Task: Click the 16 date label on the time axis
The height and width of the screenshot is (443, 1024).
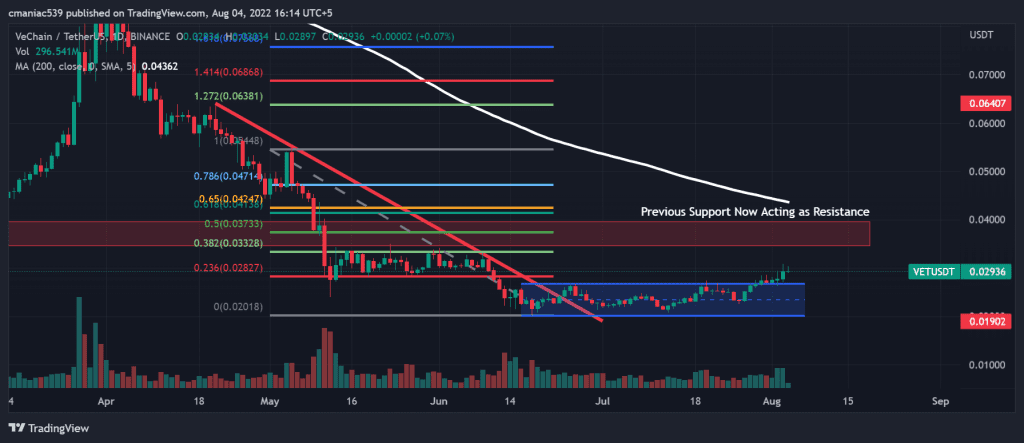Action: 352,400
